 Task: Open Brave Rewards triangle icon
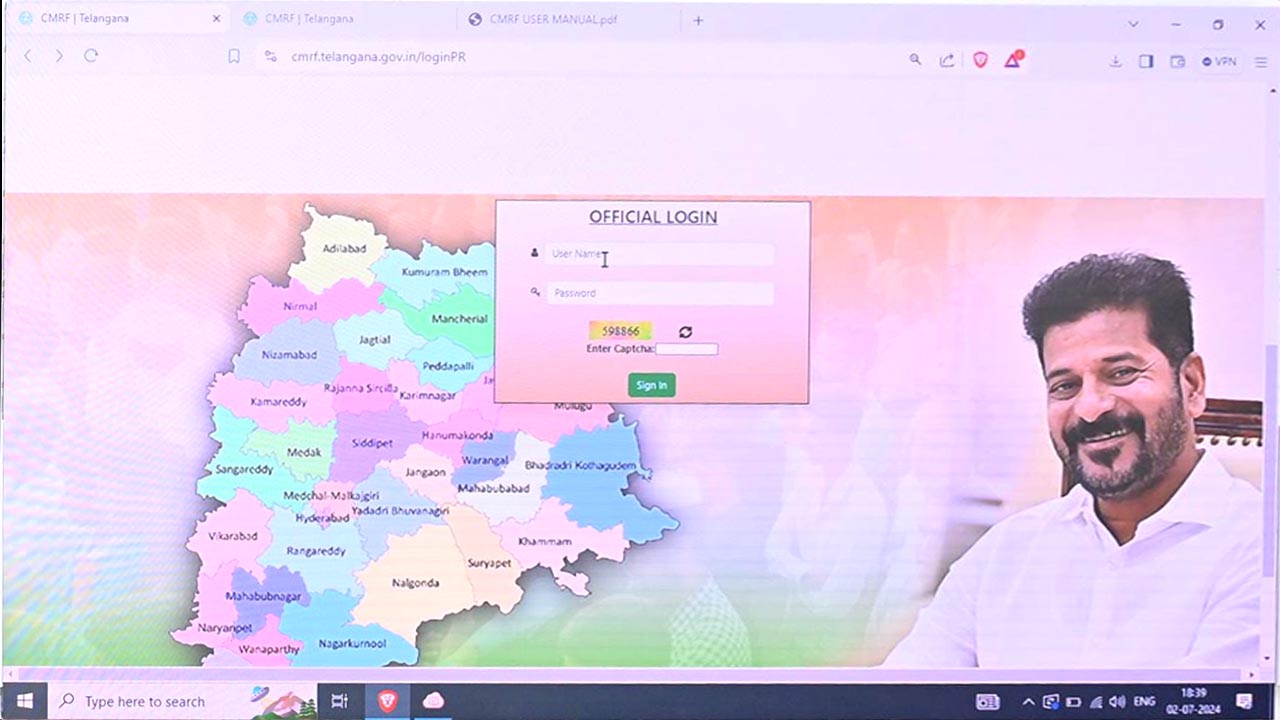(x=1013, y=60)
